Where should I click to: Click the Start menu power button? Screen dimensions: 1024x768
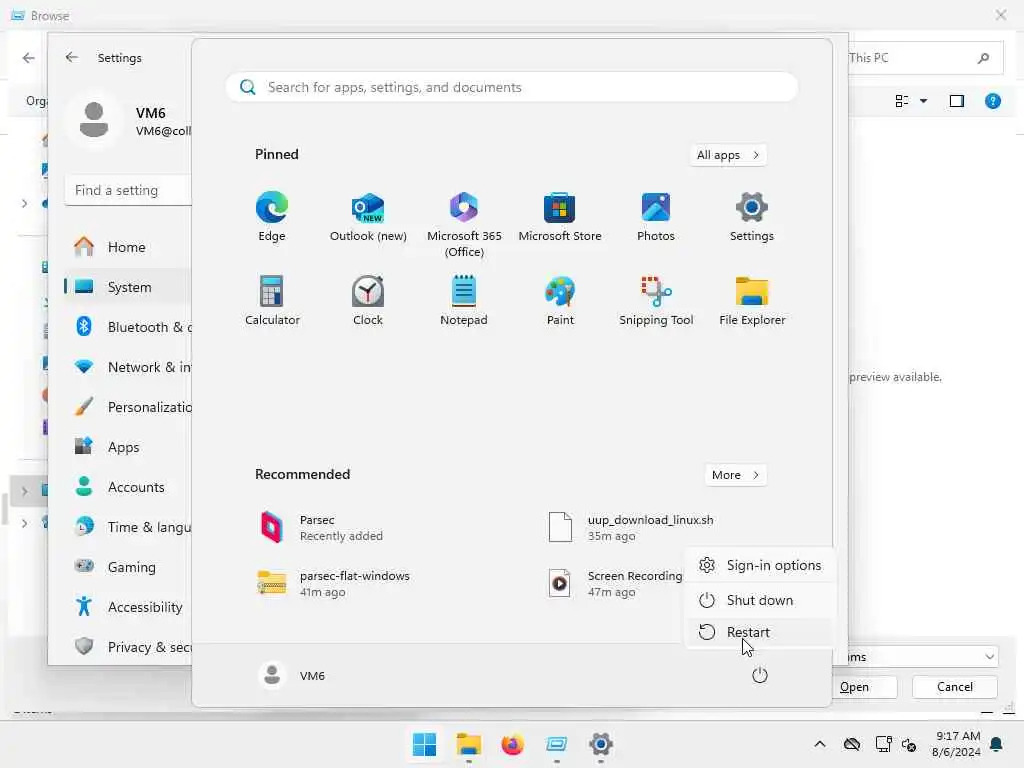(760, 675)
